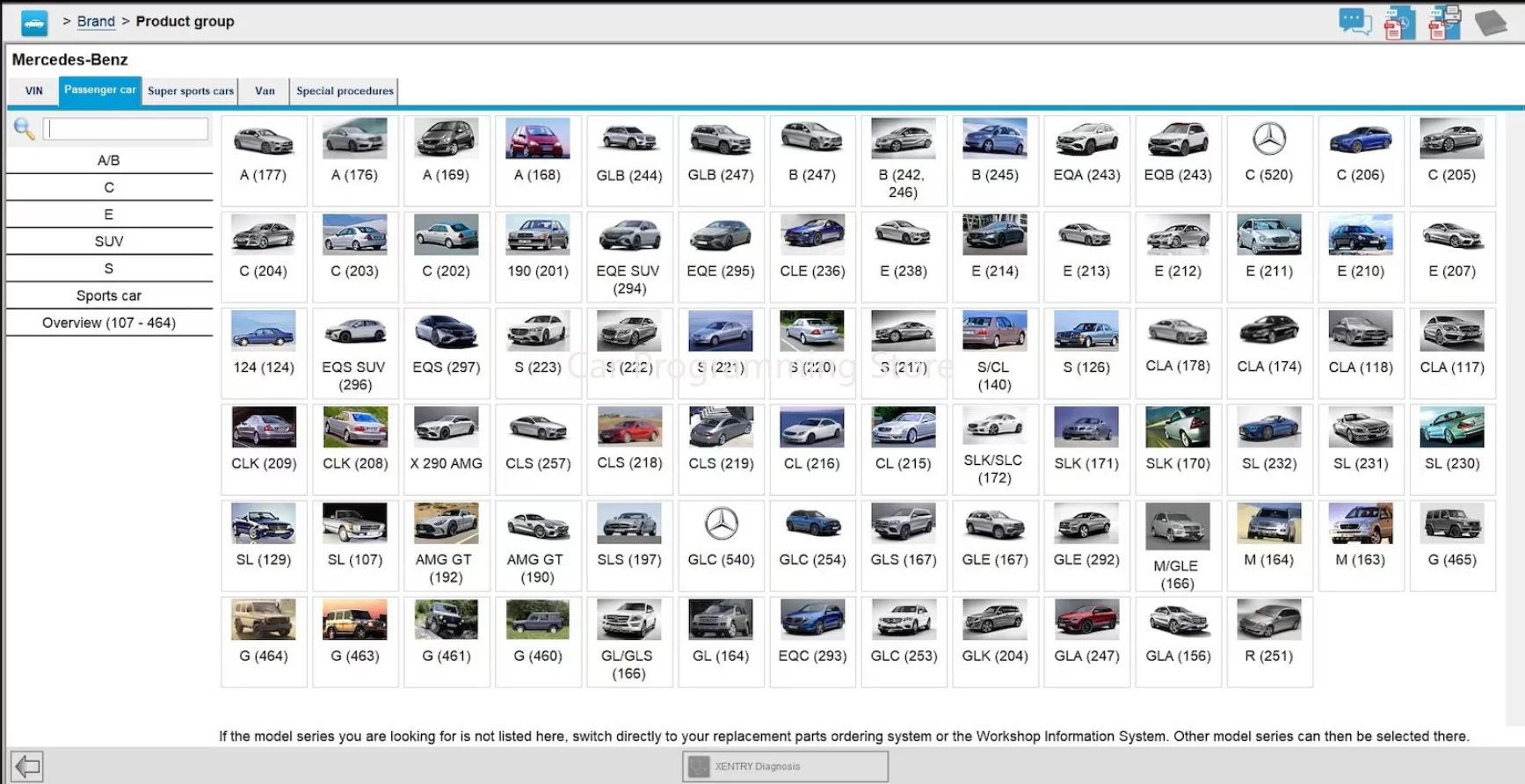Select the CLE (236) model tile
The width and height of the screenshot is (1525, 784).
[812, 257]
